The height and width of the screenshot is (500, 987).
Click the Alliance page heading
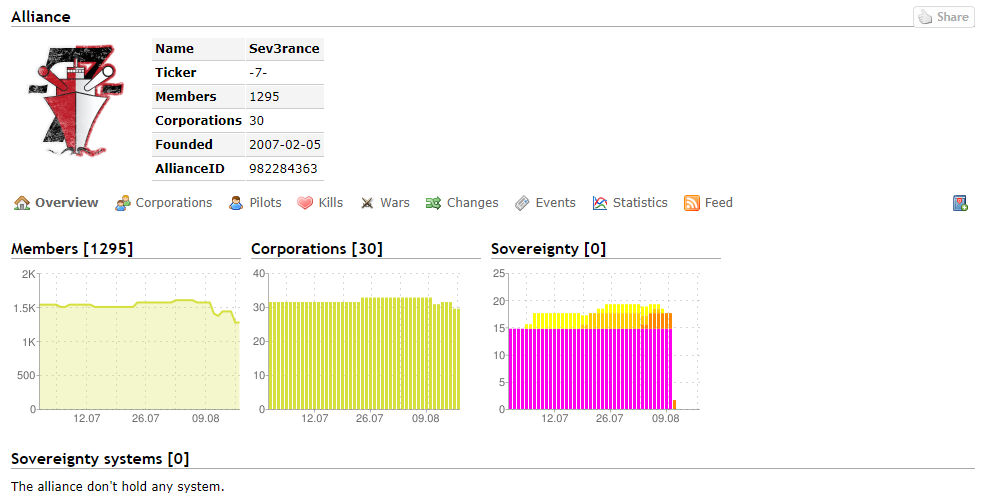[41, 17]
